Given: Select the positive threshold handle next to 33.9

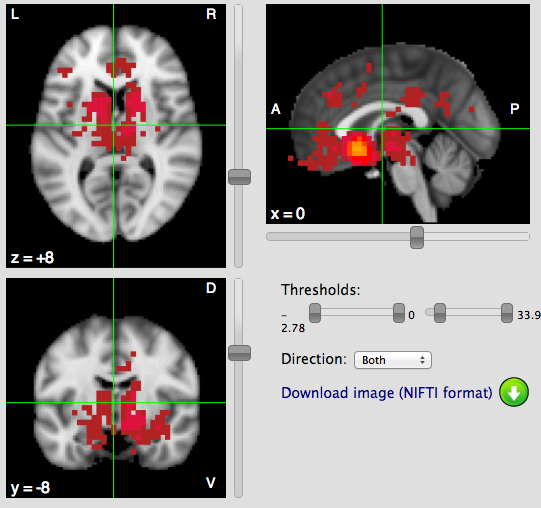Looking at the screenshot, I should point(507,313).
